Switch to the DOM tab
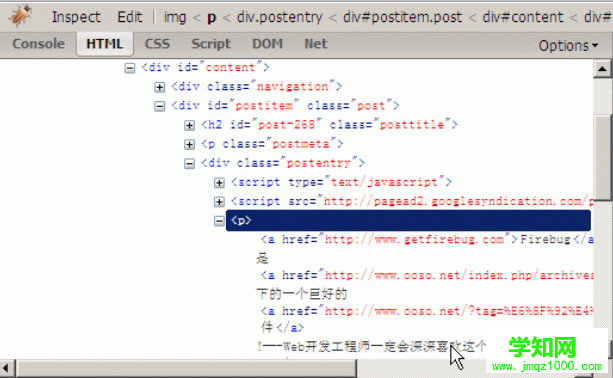 267,43
